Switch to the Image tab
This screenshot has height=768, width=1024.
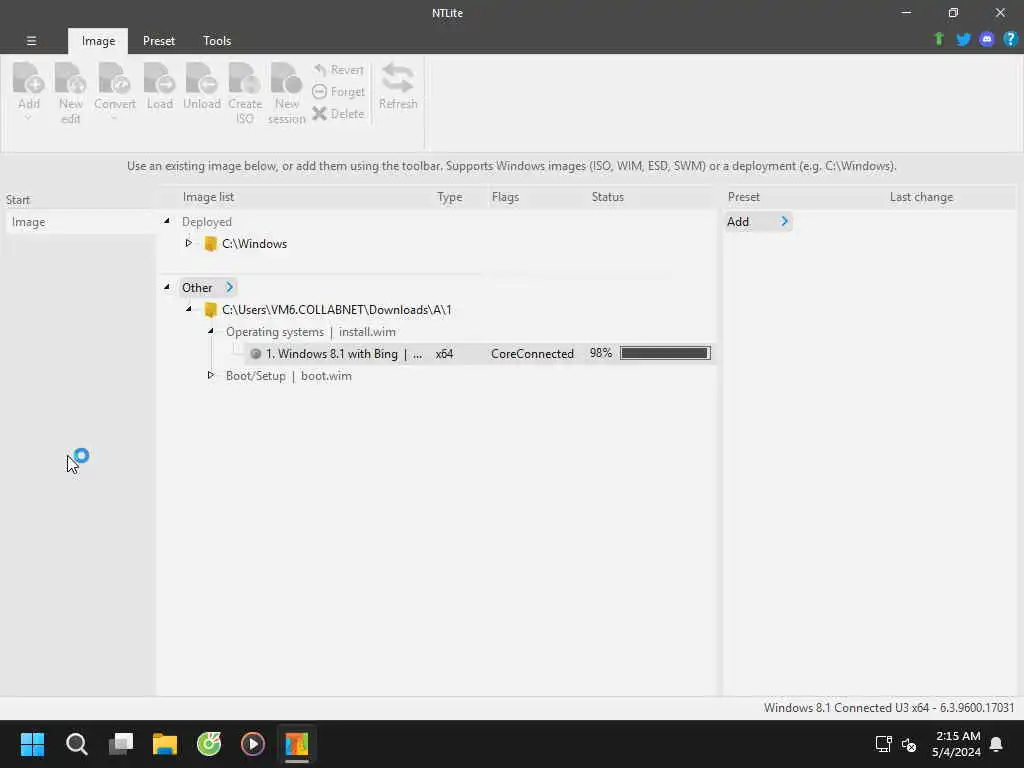pos(98,40)
